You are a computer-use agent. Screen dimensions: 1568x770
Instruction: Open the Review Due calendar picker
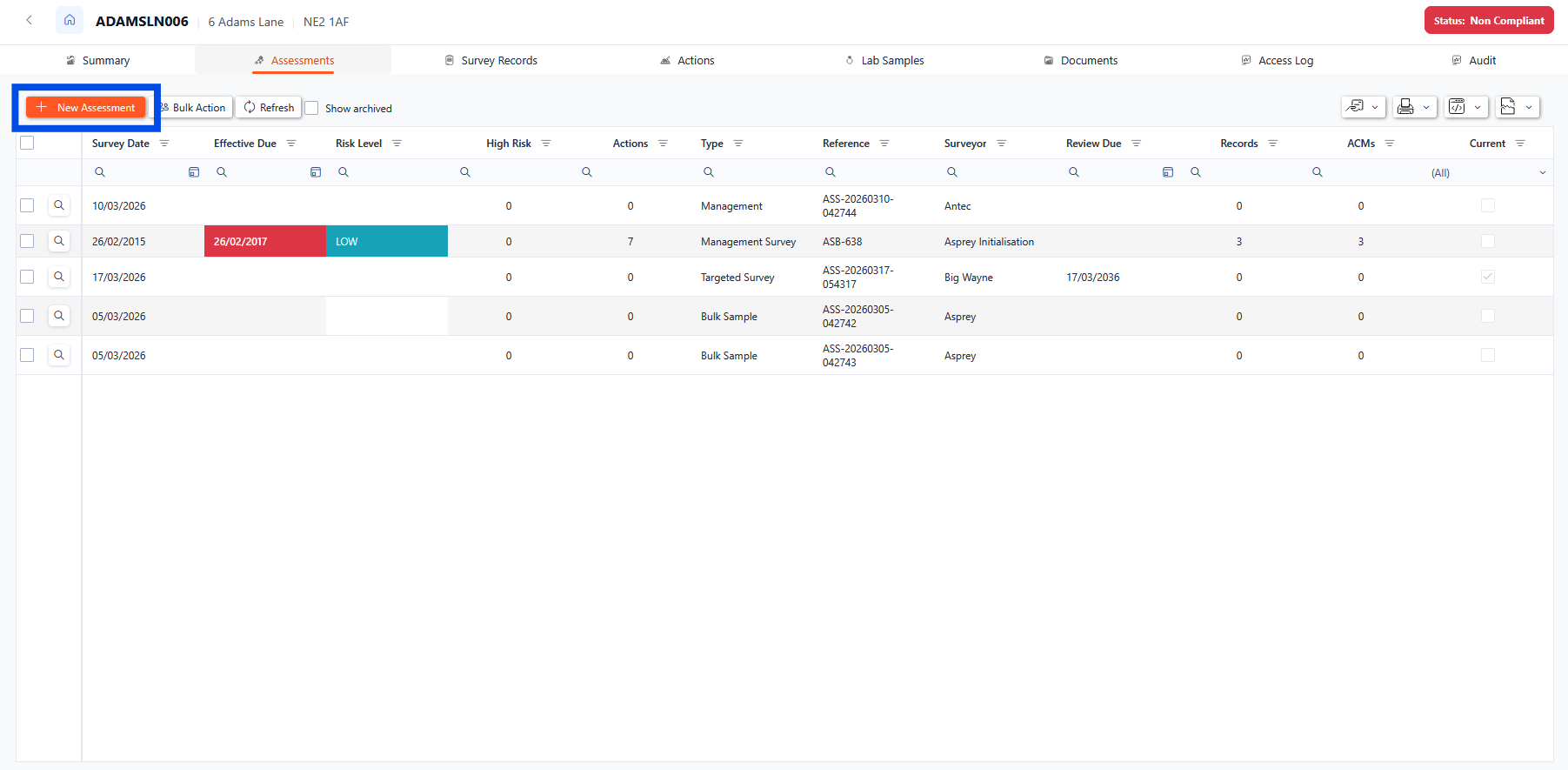[x=1168, y=172]
